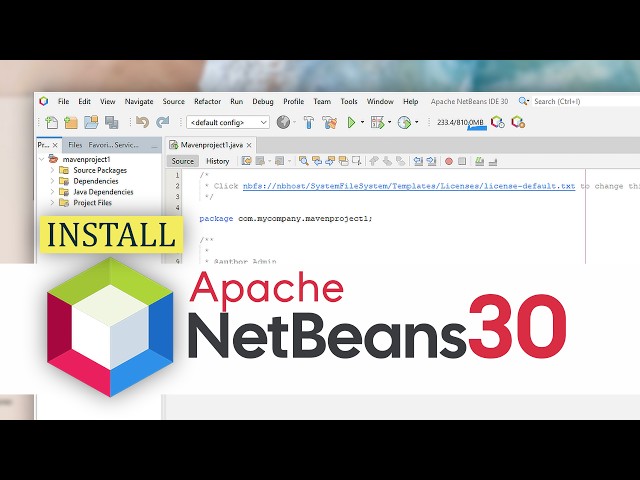Click the Search (Ctrl+I) field
This screenshot has height=480, width=640.
pyautogui.click(x=586, y=101)
